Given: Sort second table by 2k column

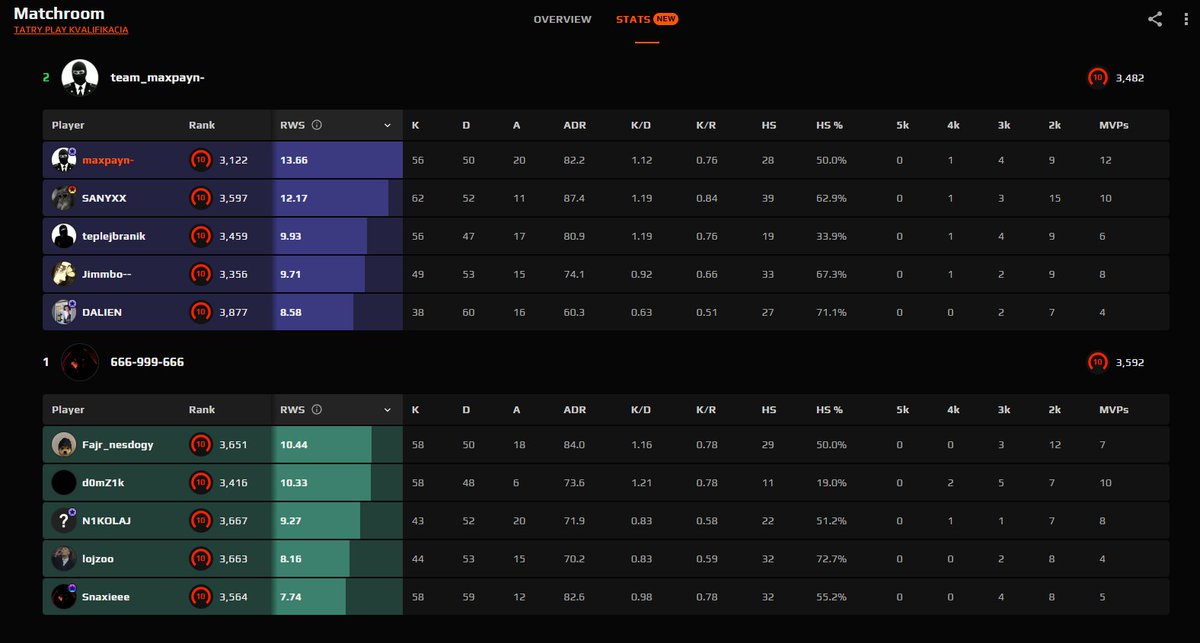Looking at the screenshot, I should pos(1054,409).
